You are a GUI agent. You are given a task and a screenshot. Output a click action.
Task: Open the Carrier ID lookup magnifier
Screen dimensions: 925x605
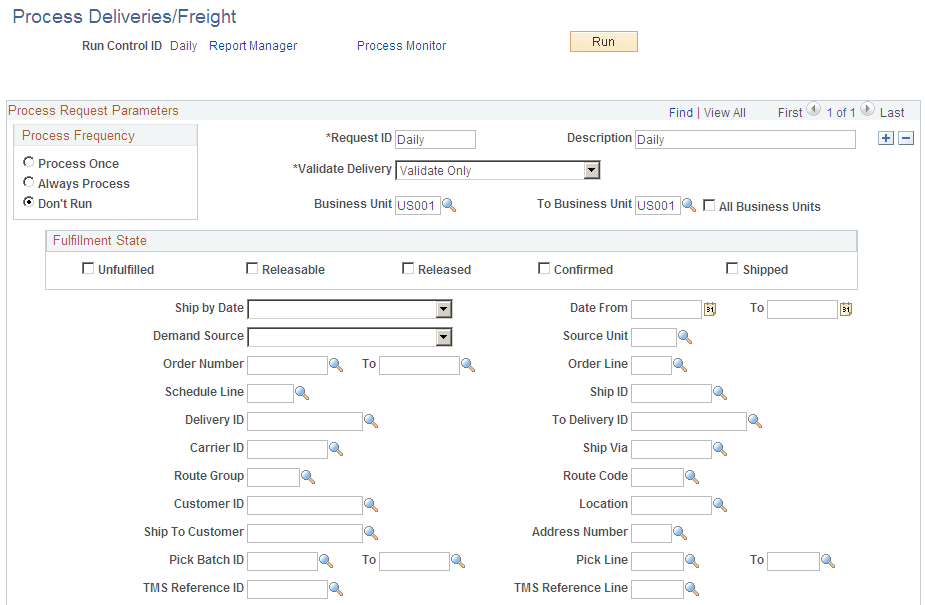[x=336, y=449]
